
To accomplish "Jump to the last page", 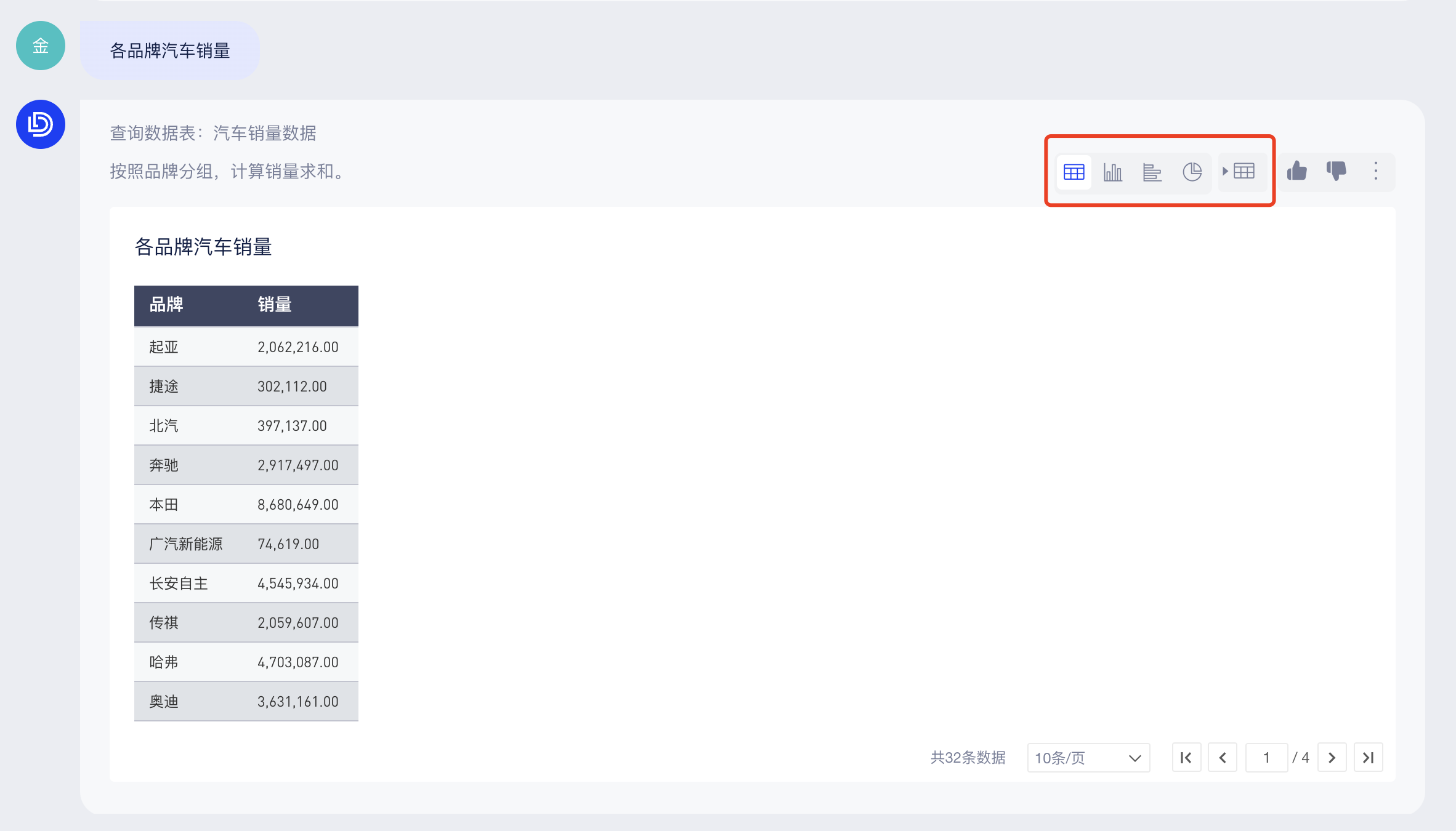I will click(x=1369, y=758).
